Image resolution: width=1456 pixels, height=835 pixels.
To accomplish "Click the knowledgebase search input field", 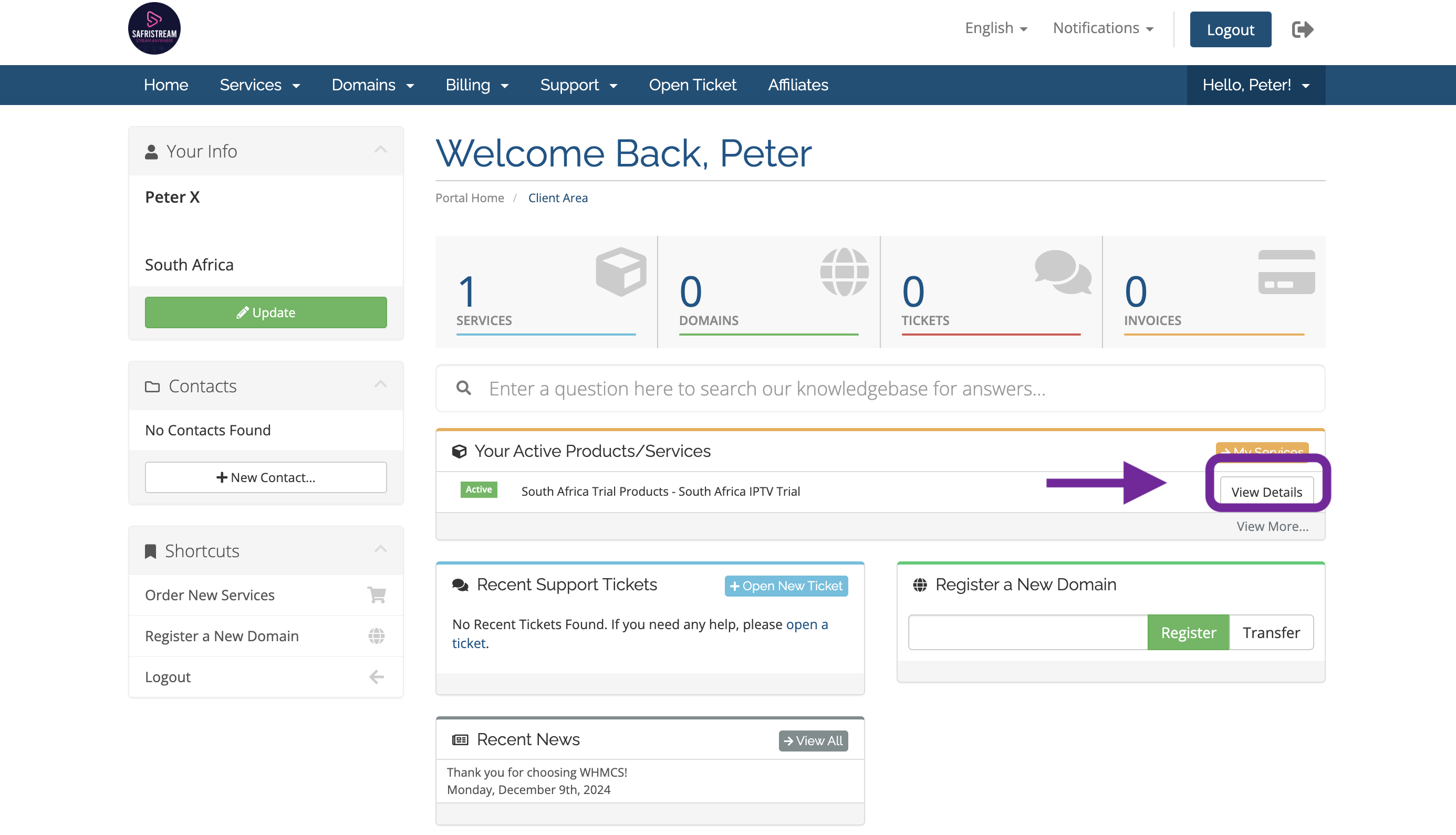I will 880,388.
